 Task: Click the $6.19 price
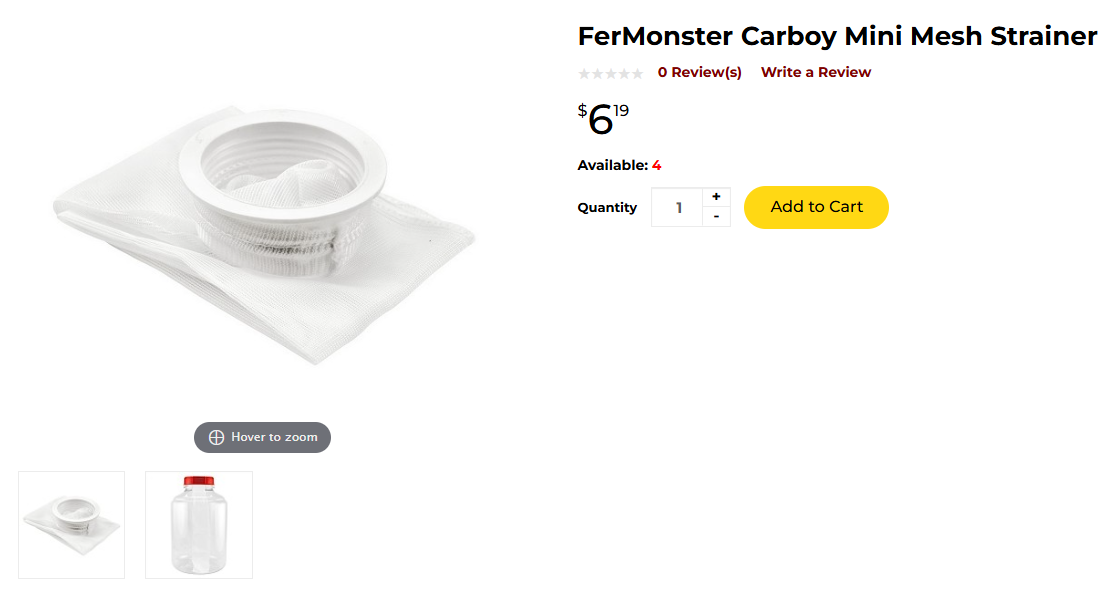603,119
